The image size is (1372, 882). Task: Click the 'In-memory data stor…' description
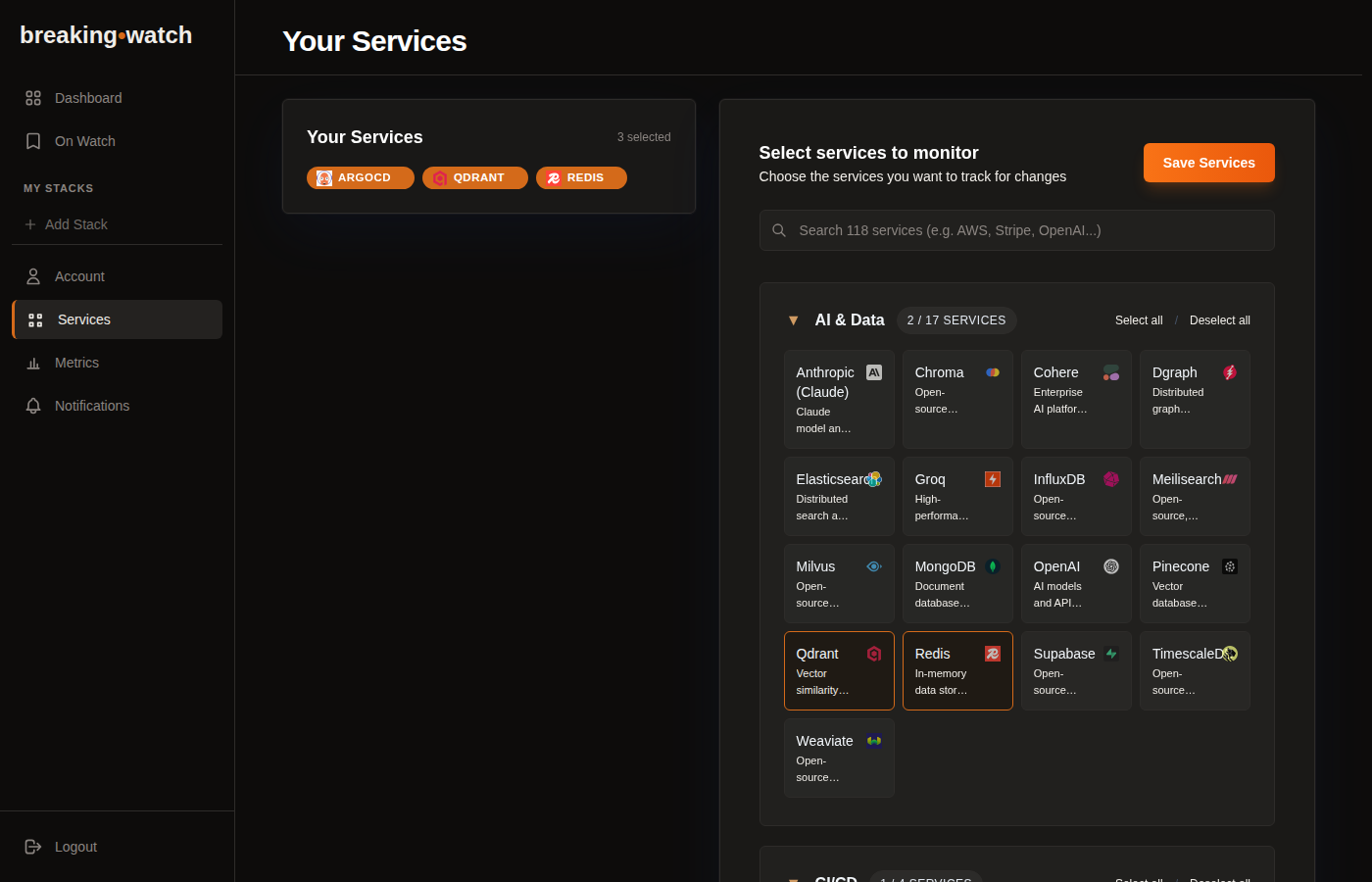point(941,682)
